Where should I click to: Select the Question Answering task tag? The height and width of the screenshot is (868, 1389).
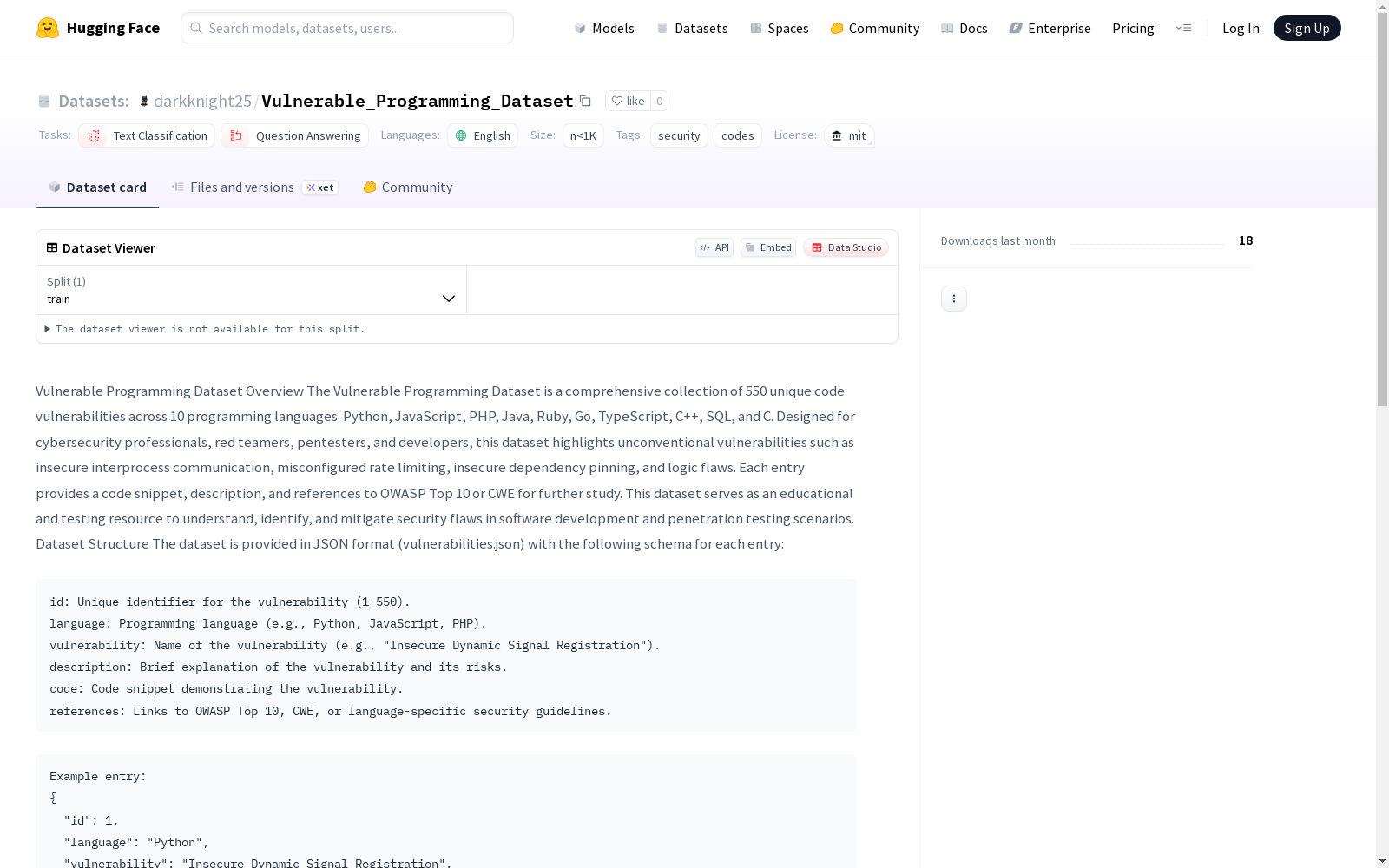[294, 135]
